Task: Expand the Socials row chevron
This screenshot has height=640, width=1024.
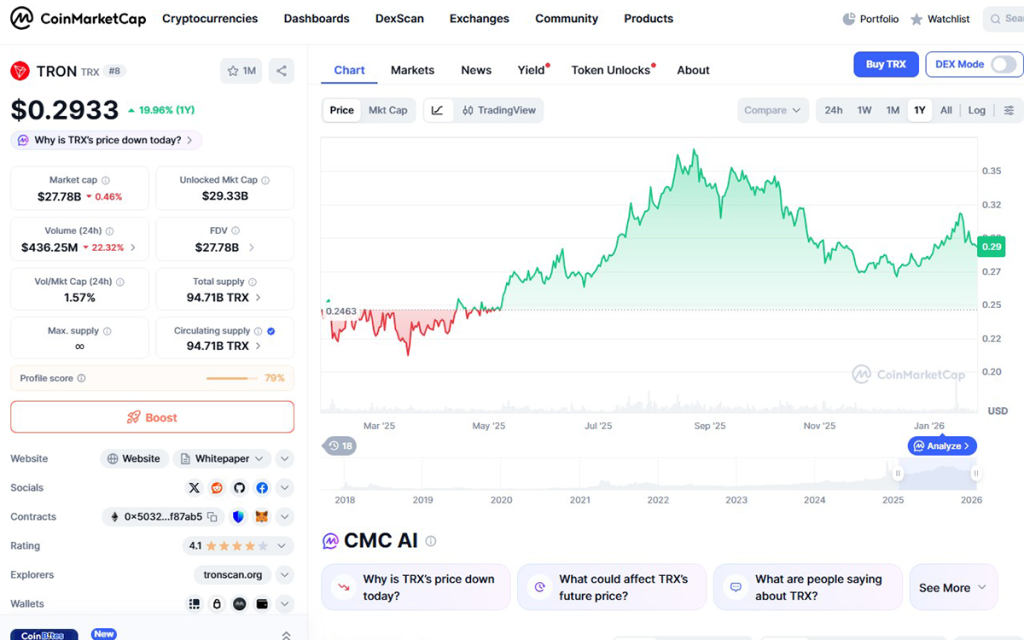Action: point(285,488)
